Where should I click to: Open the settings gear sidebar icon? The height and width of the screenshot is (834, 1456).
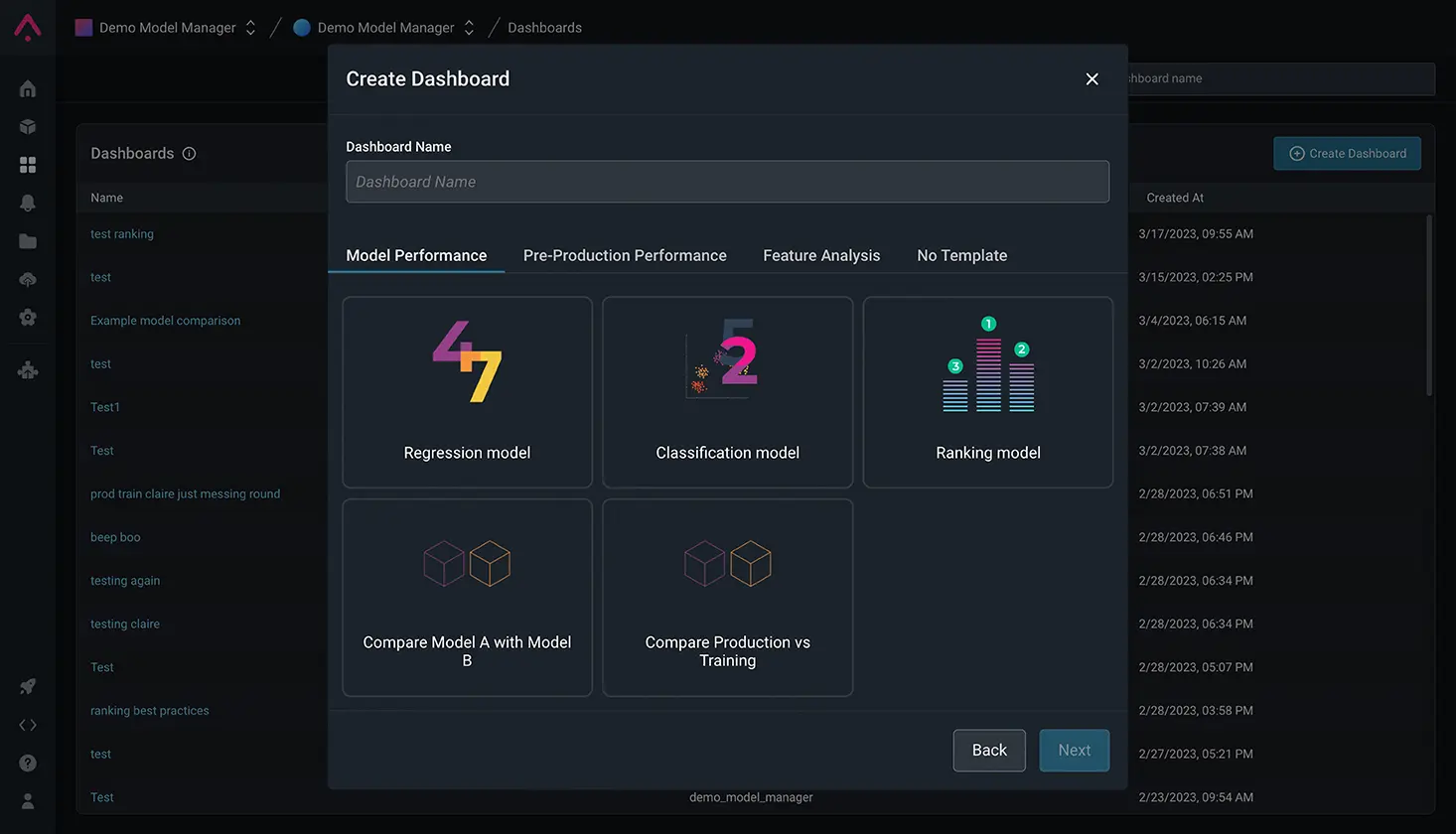click(28, 318)
